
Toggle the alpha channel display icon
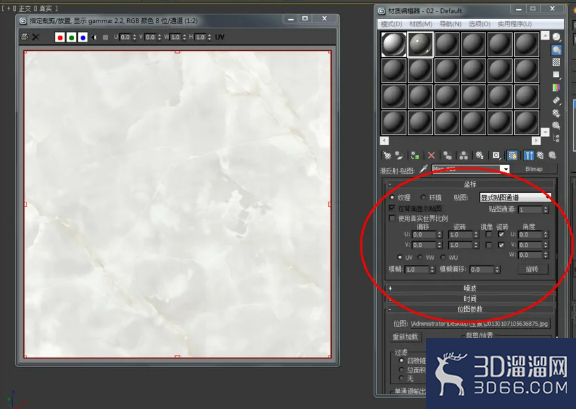click(94, 37)
